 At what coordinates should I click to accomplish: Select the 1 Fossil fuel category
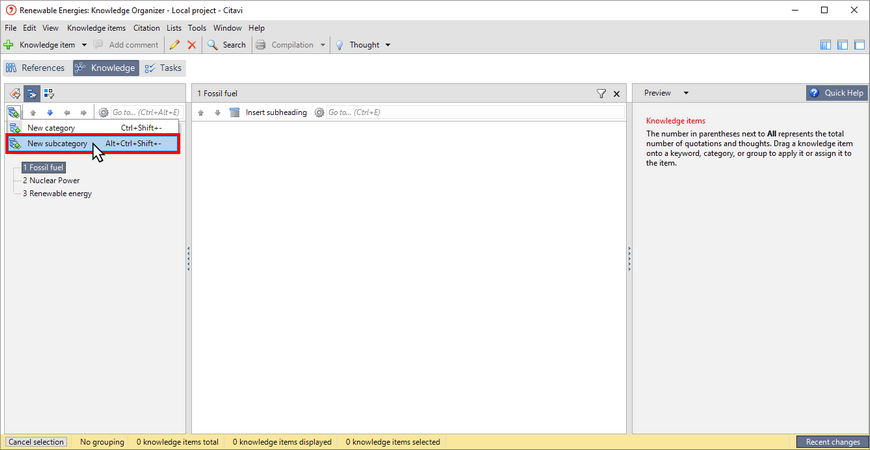(43, 167)
